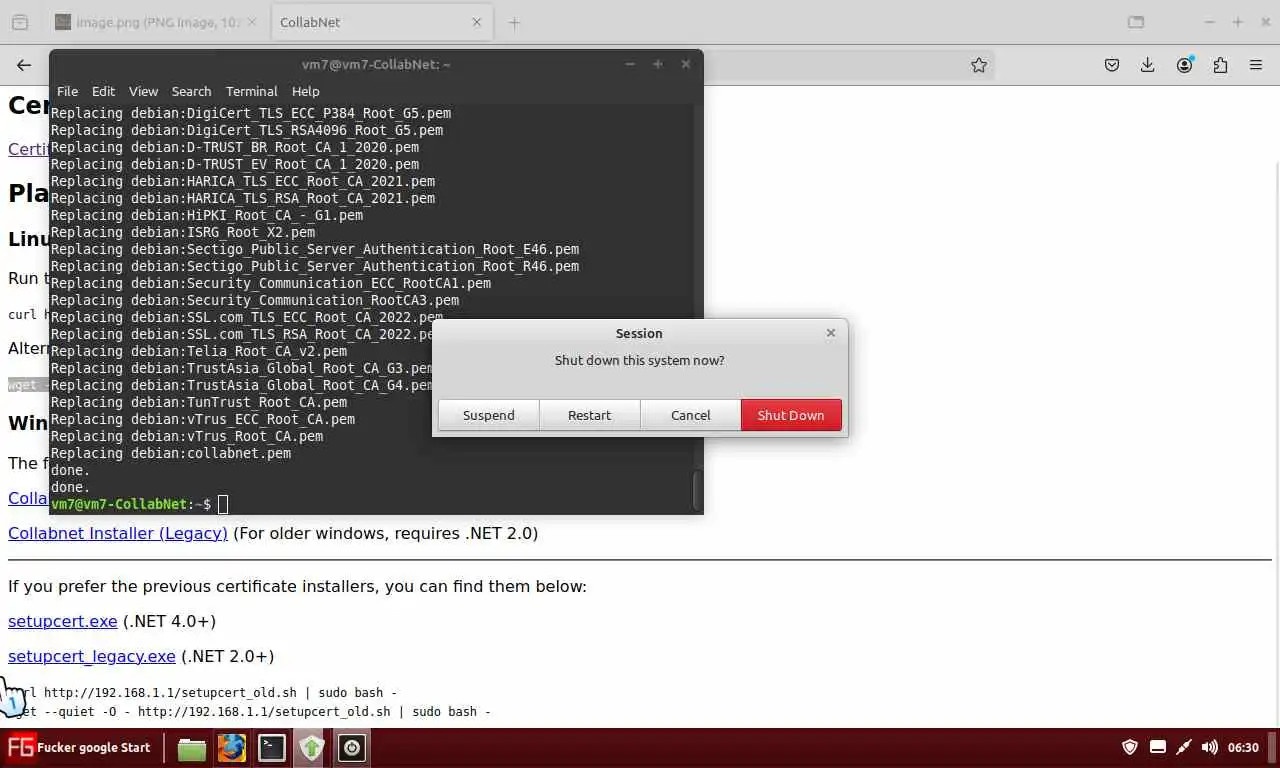The height and width of the screenshot is (768, 1280).
Task: Open the file manager folder icon in taskbar
Action: click(191, 747)
